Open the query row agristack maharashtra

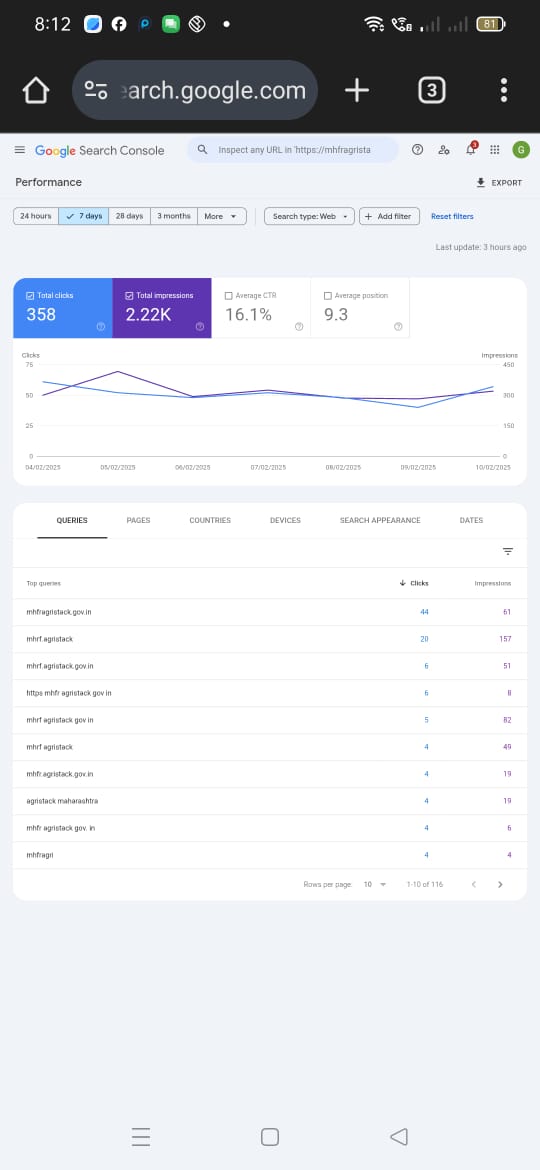tap(270, 801)
